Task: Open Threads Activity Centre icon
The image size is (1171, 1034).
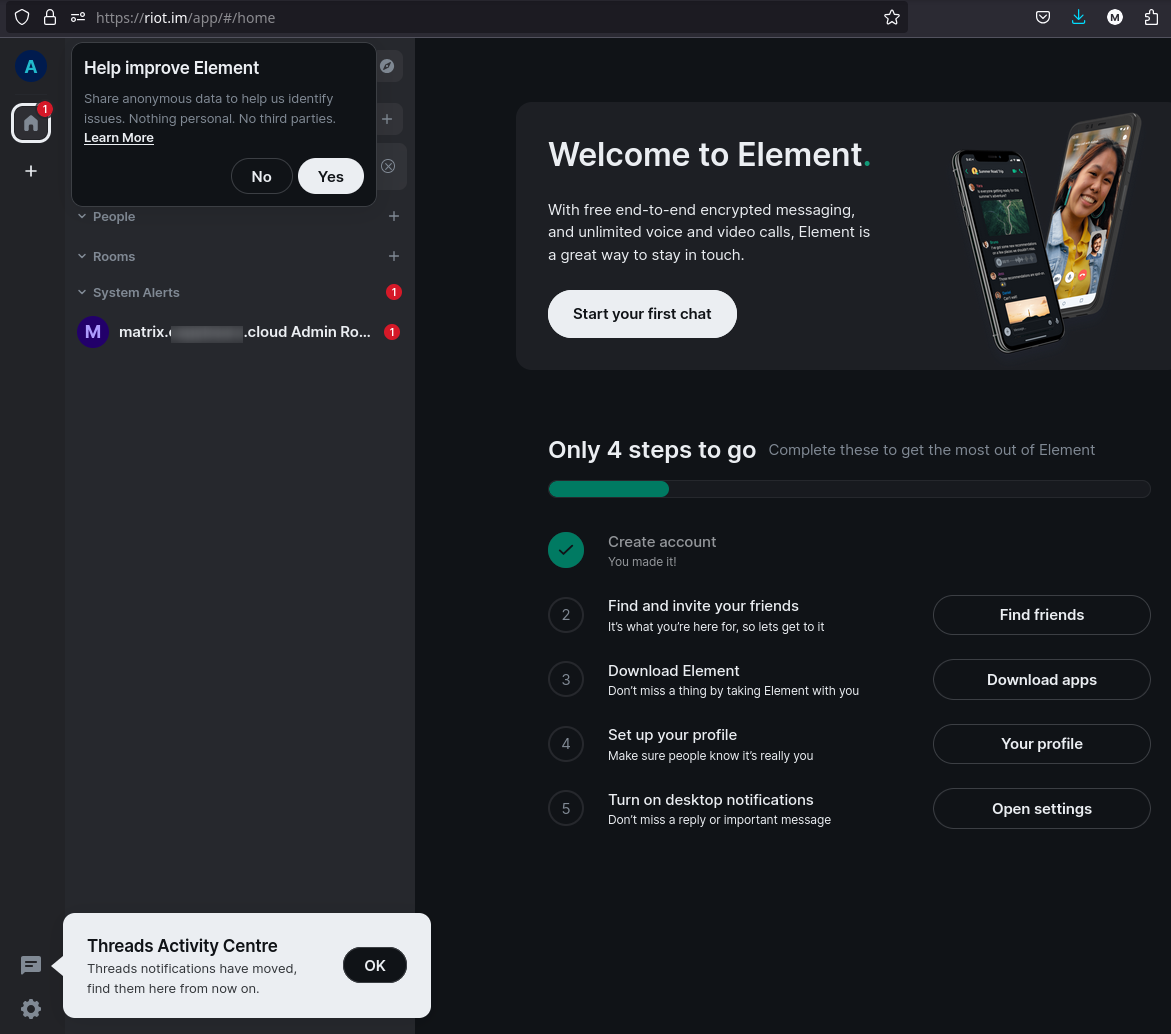Action: click(31, 965)
